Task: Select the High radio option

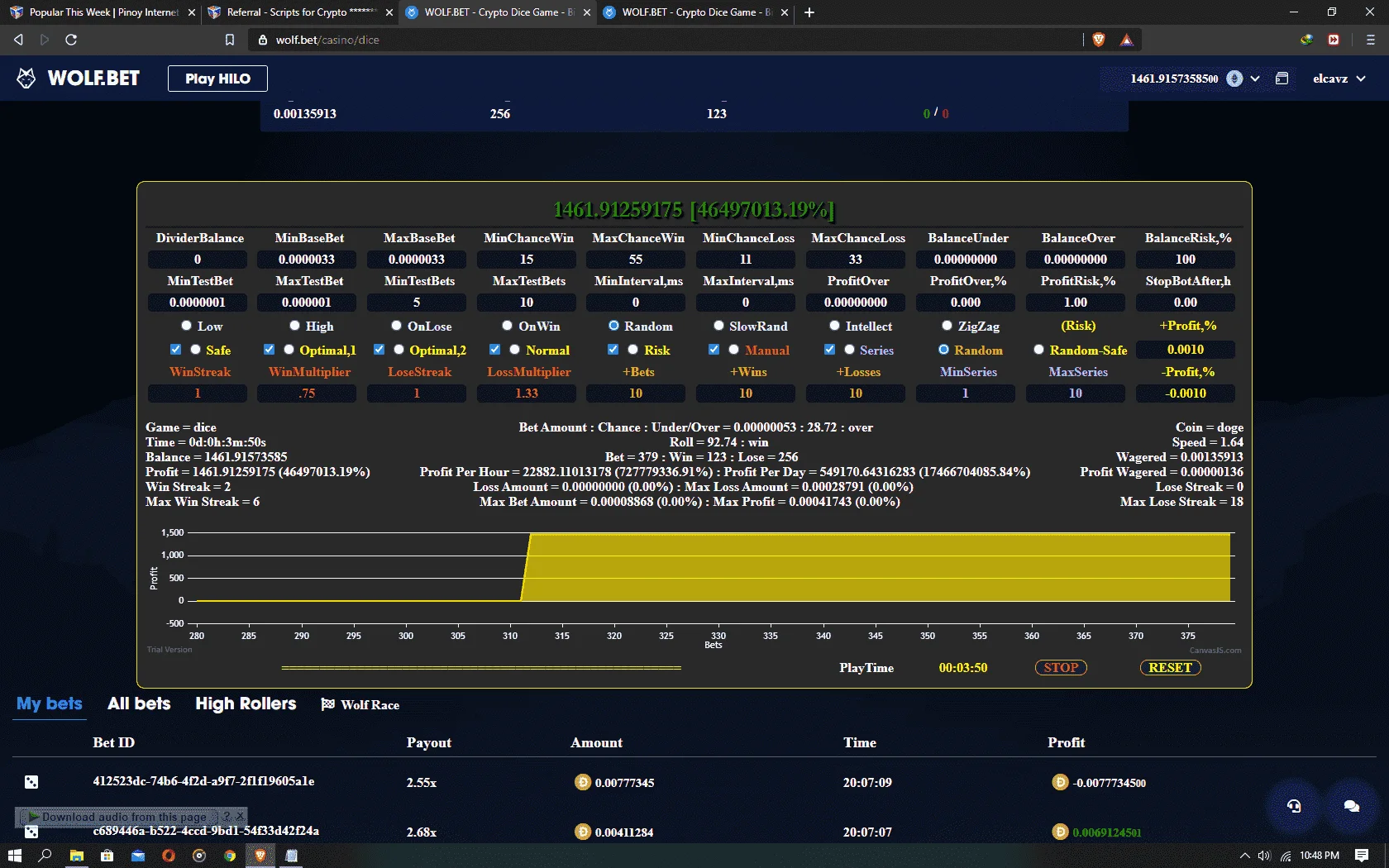Action: coord(294,326)
